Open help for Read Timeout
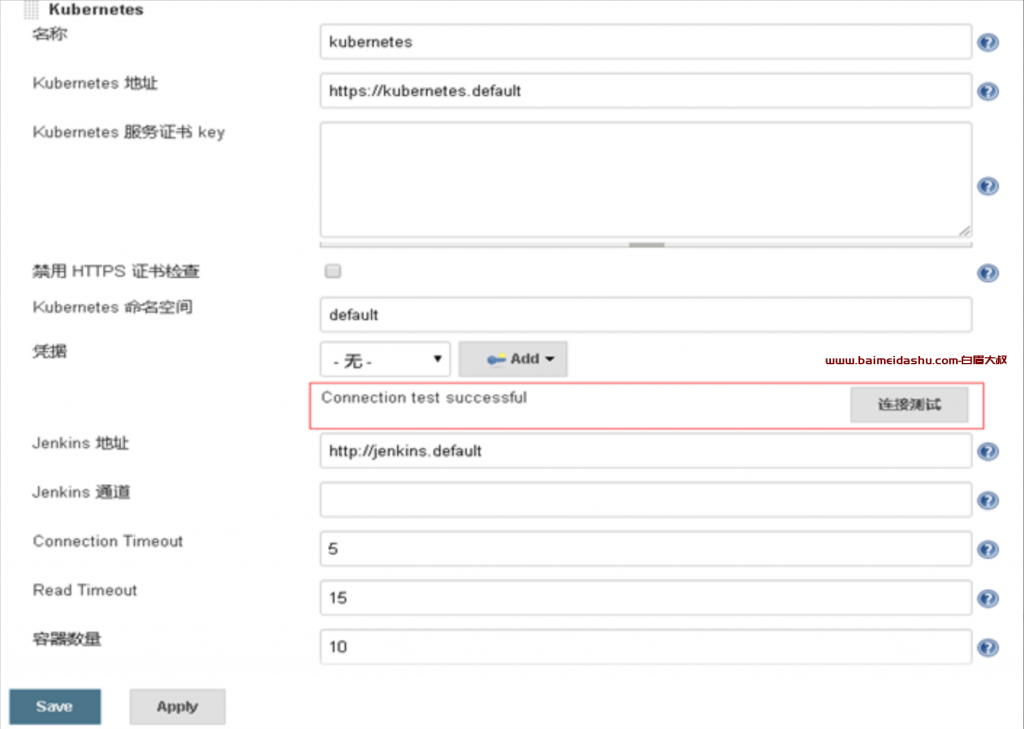Screen dimensions: 1024x729 point(988,597)
